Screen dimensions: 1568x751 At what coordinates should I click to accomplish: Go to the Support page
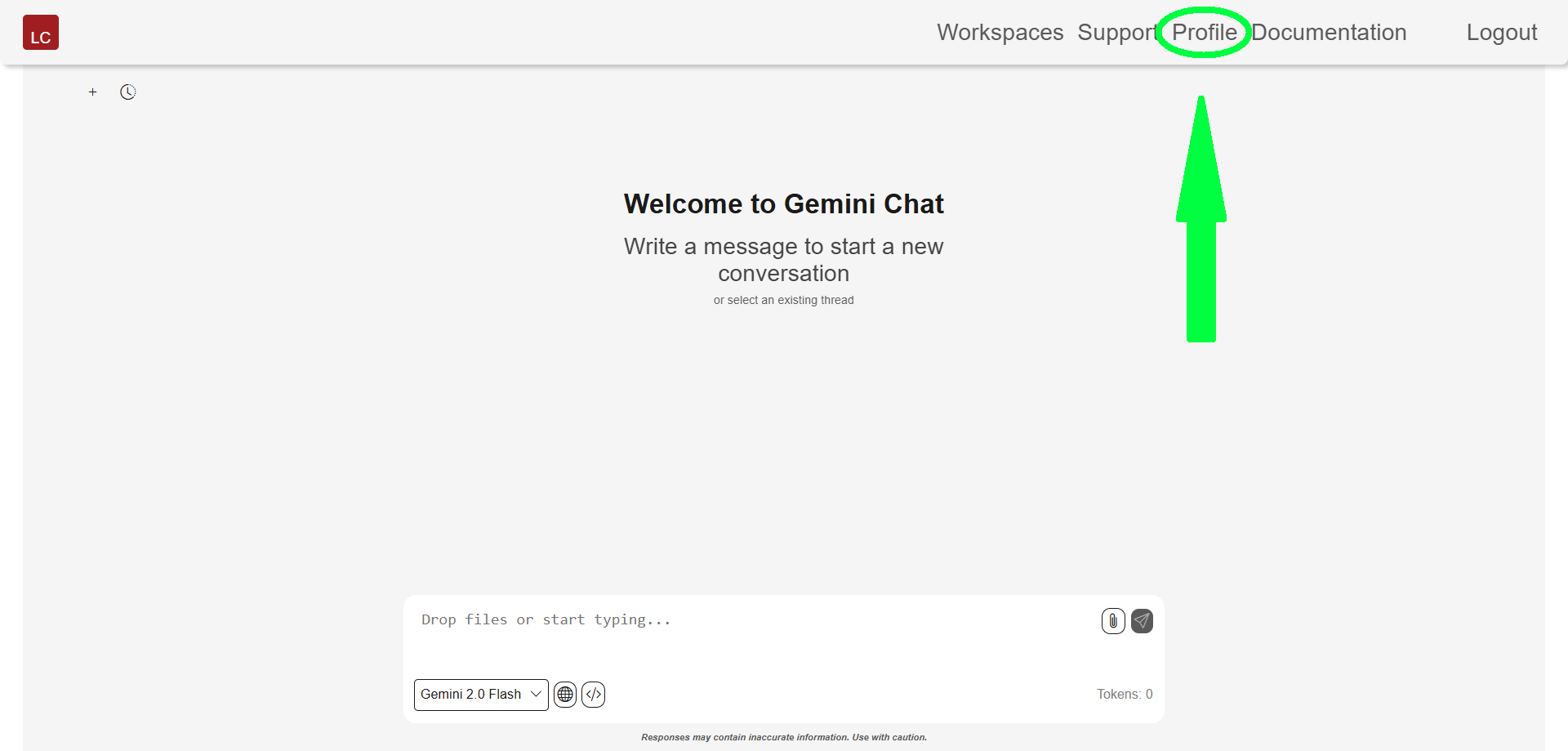click(x=1118, y=32)
